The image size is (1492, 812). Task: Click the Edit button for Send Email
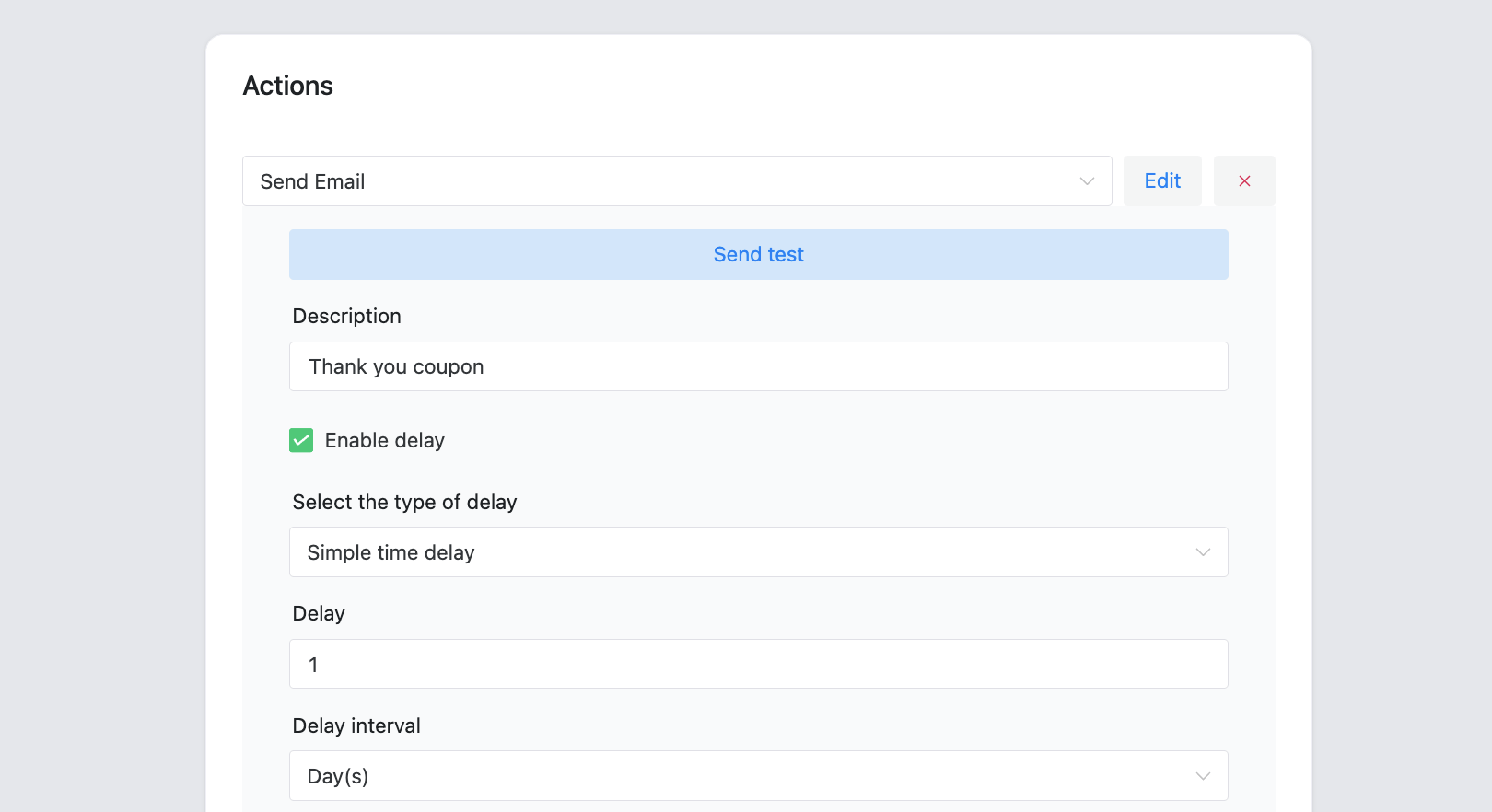1162,181
